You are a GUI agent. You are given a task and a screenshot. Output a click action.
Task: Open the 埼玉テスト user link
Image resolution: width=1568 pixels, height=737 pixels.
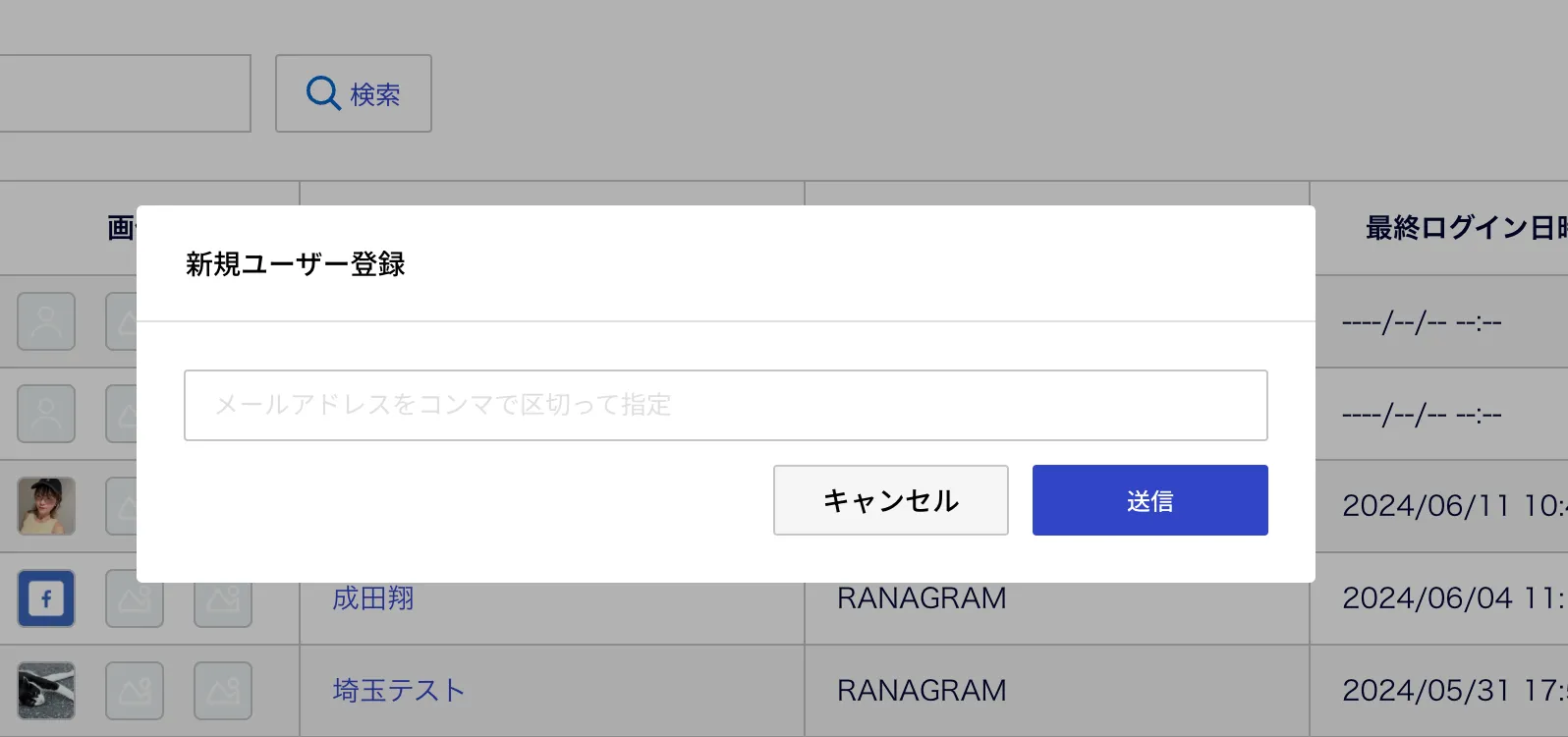tap(399, 690)
